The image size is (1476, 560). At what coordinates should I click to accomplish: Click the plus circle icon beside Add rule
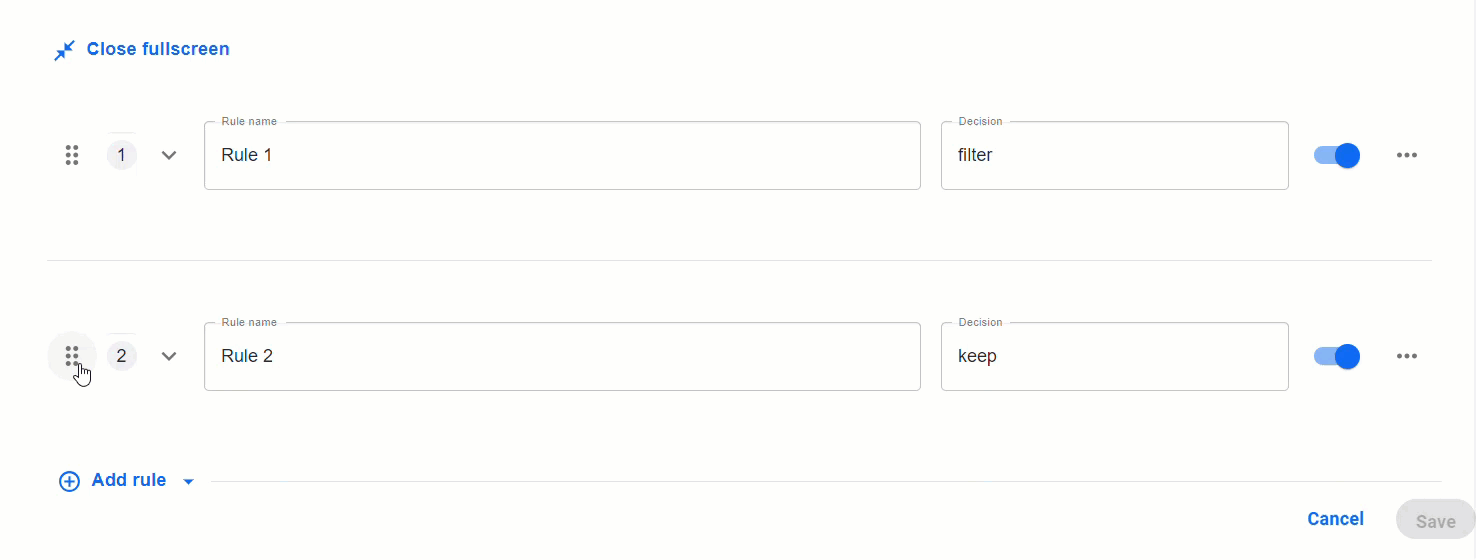[x=69, y=482]
